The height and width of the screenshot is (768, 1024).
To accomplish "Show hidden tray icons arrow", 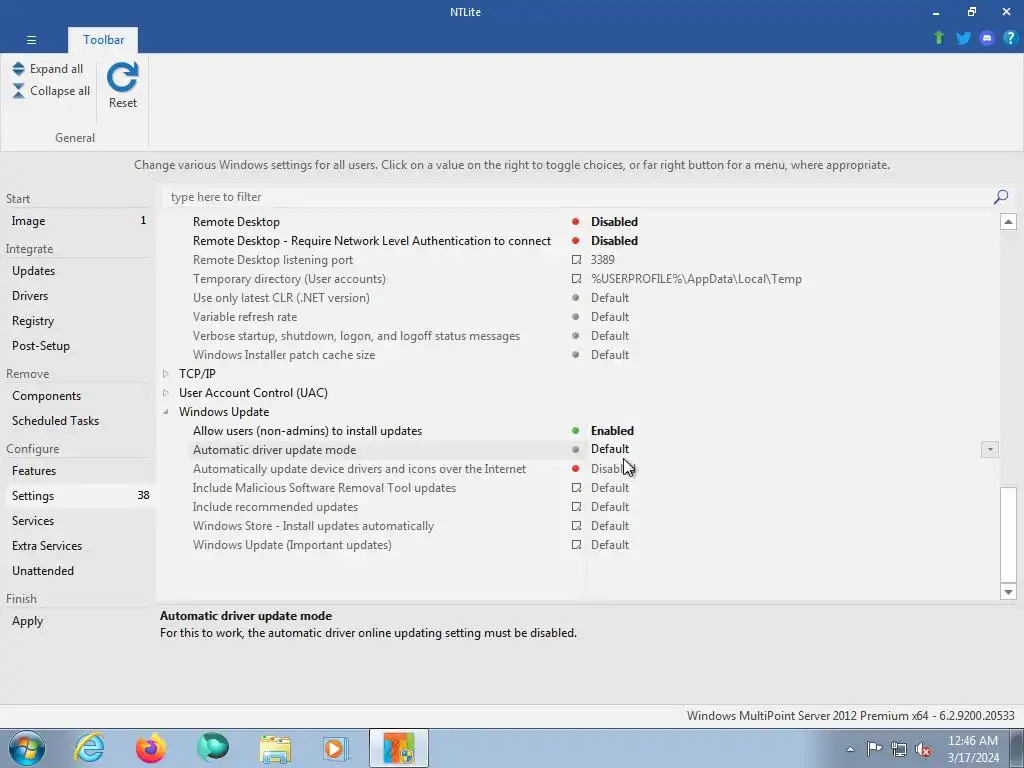I will [x=850, y=749].
